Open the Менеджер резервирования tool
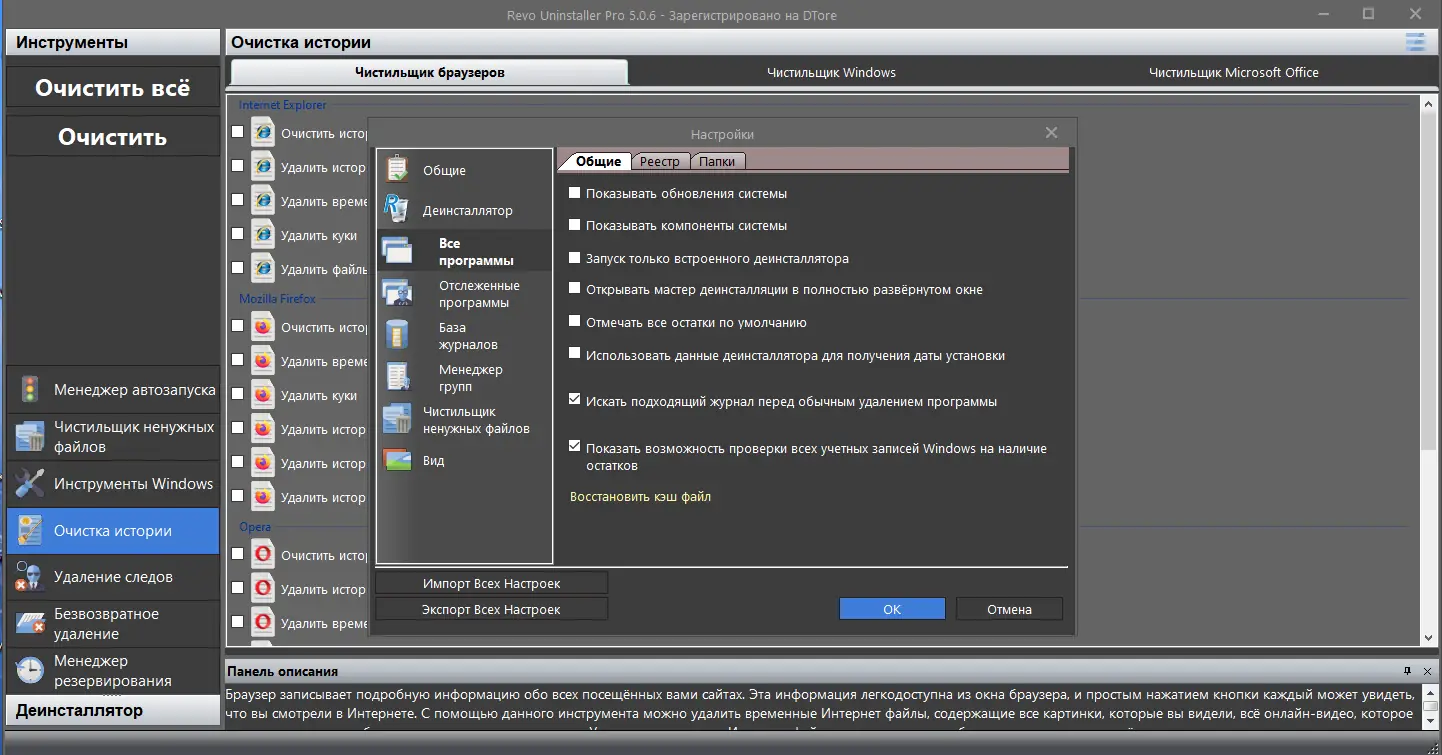The image size is (1442, 755). (x=113, y=670)
